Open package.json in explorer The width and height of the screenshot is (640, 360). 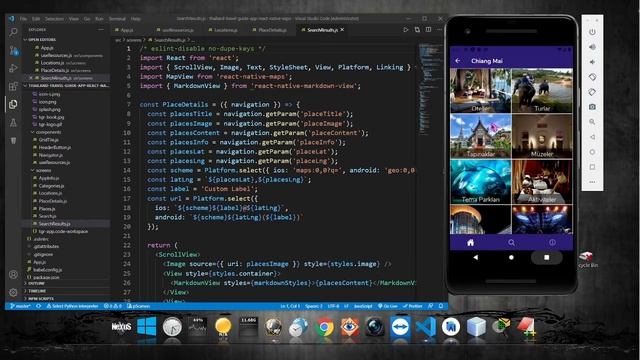pos(46,277)
